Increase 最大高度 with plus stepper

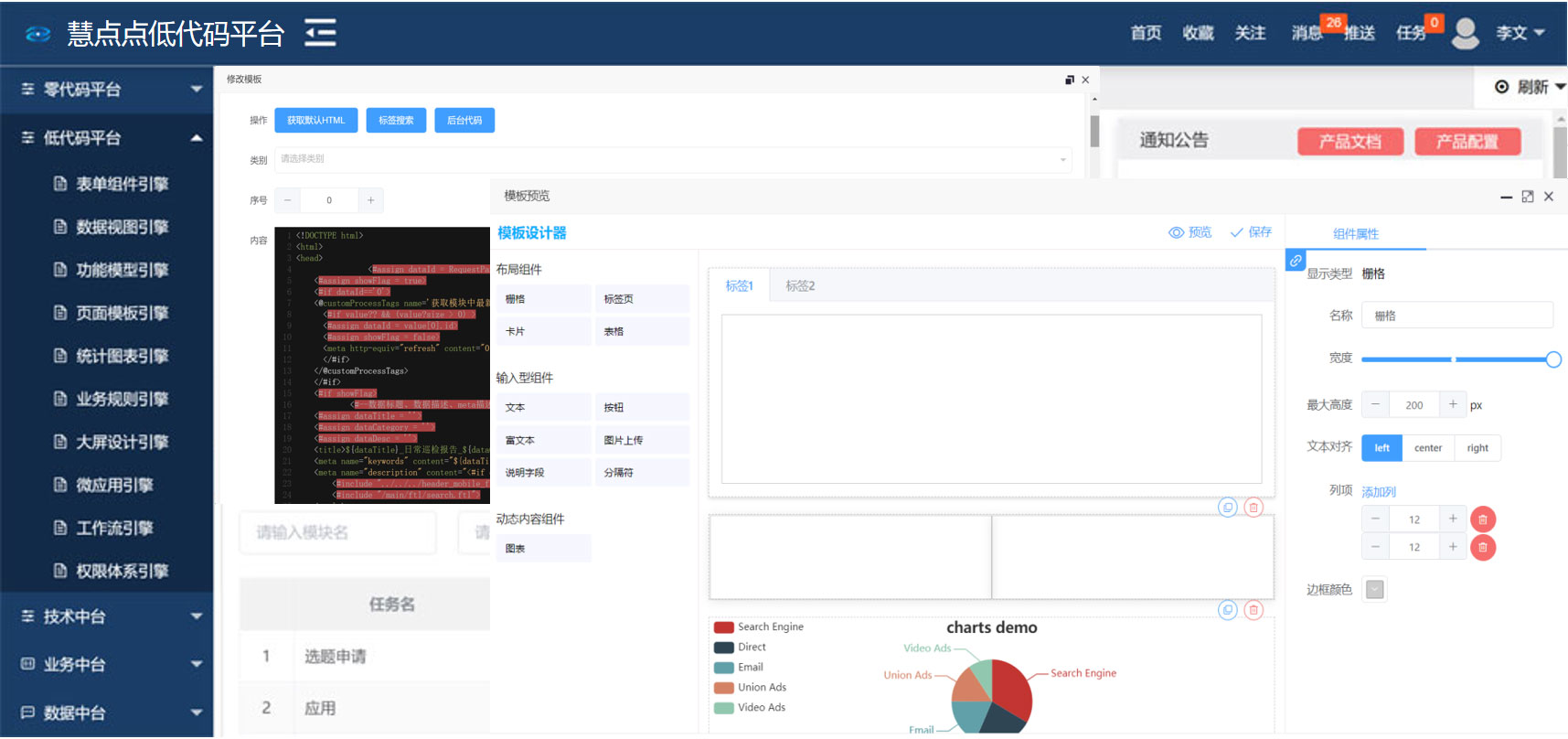tap(1453, 404)
